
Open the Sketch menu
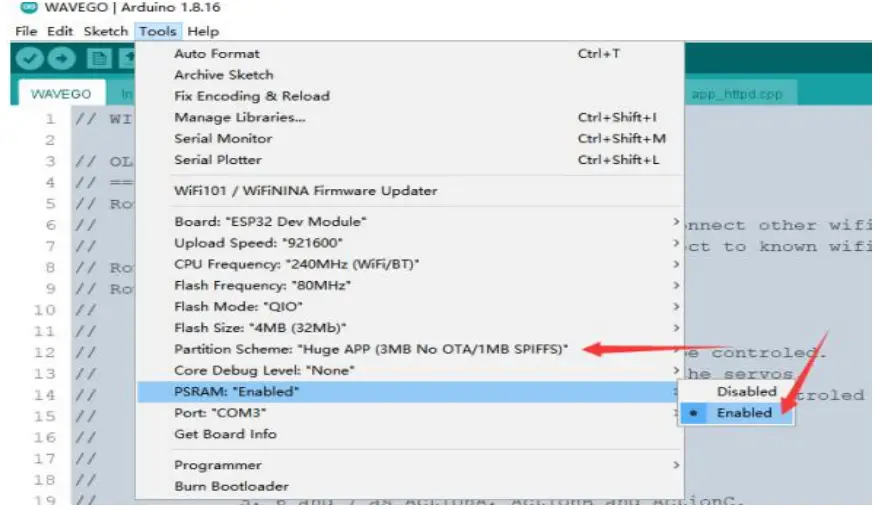coord(106,31)
